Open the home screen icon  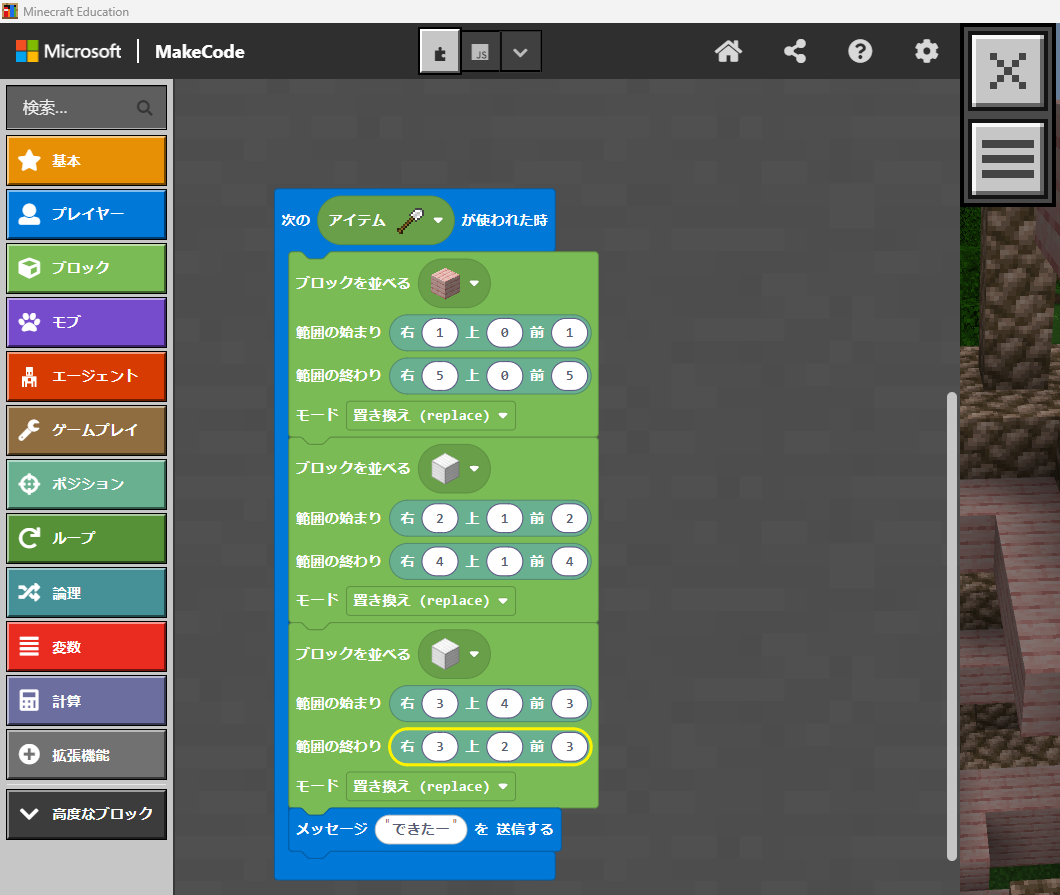[728, 51]
